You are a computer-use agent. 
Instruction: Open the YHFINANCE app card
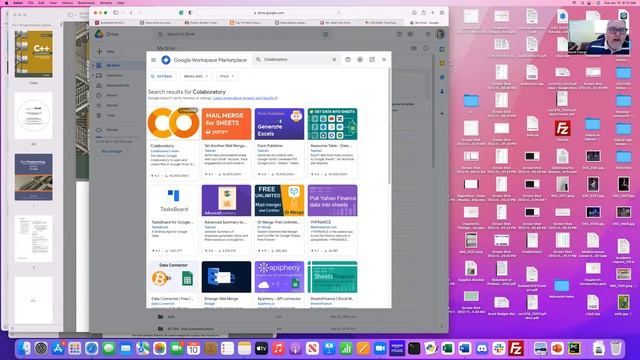(x=332, y=220)
